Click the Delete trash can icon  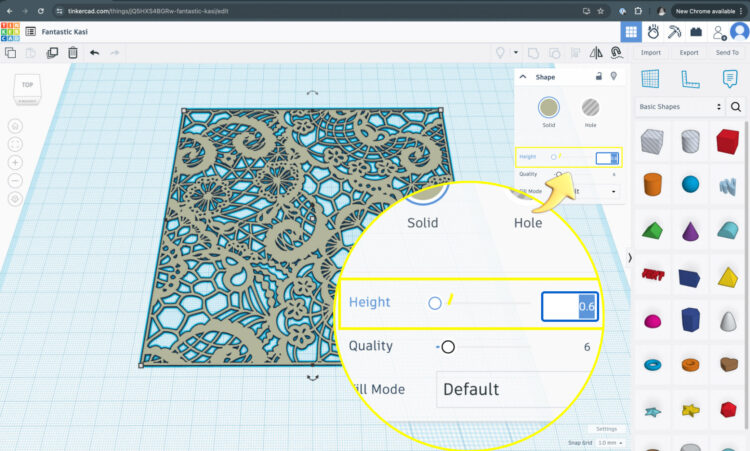(71, 52)
